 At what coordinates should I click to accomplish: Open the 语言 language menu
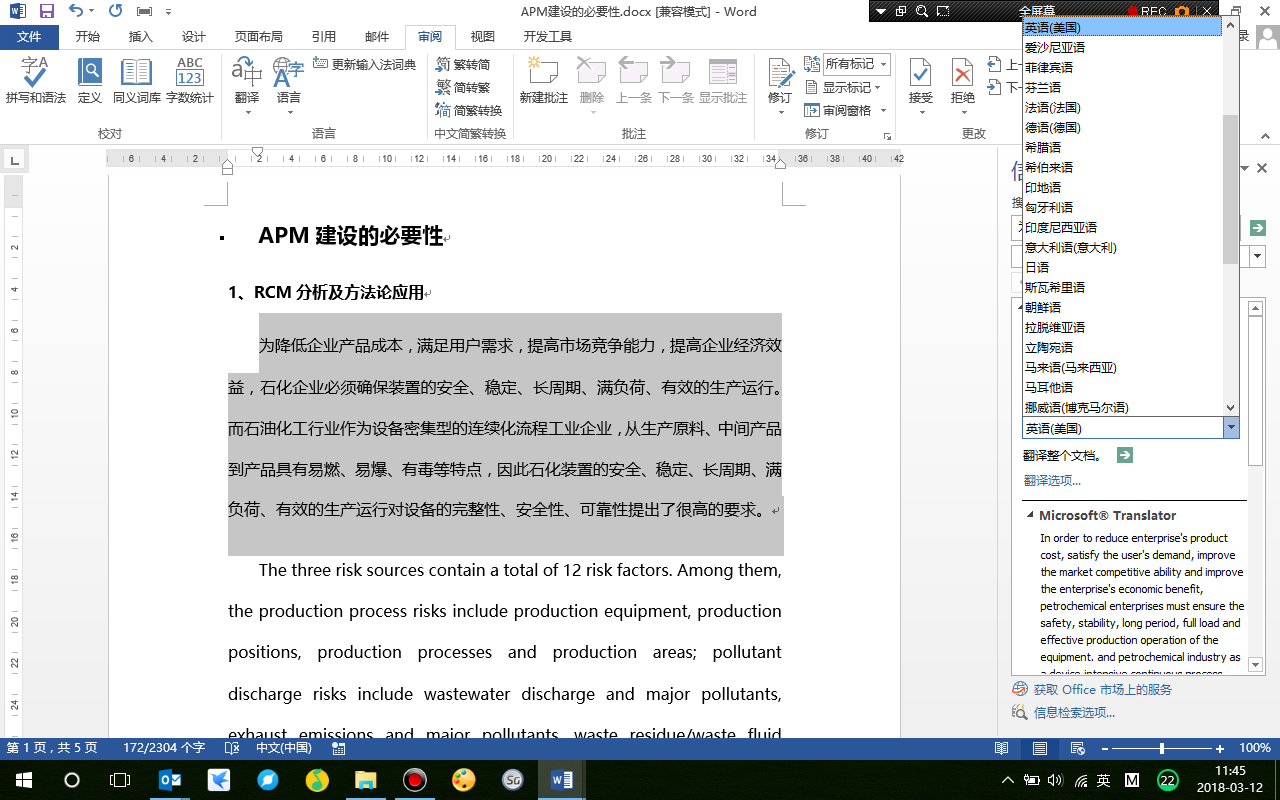tap(289, 84)
